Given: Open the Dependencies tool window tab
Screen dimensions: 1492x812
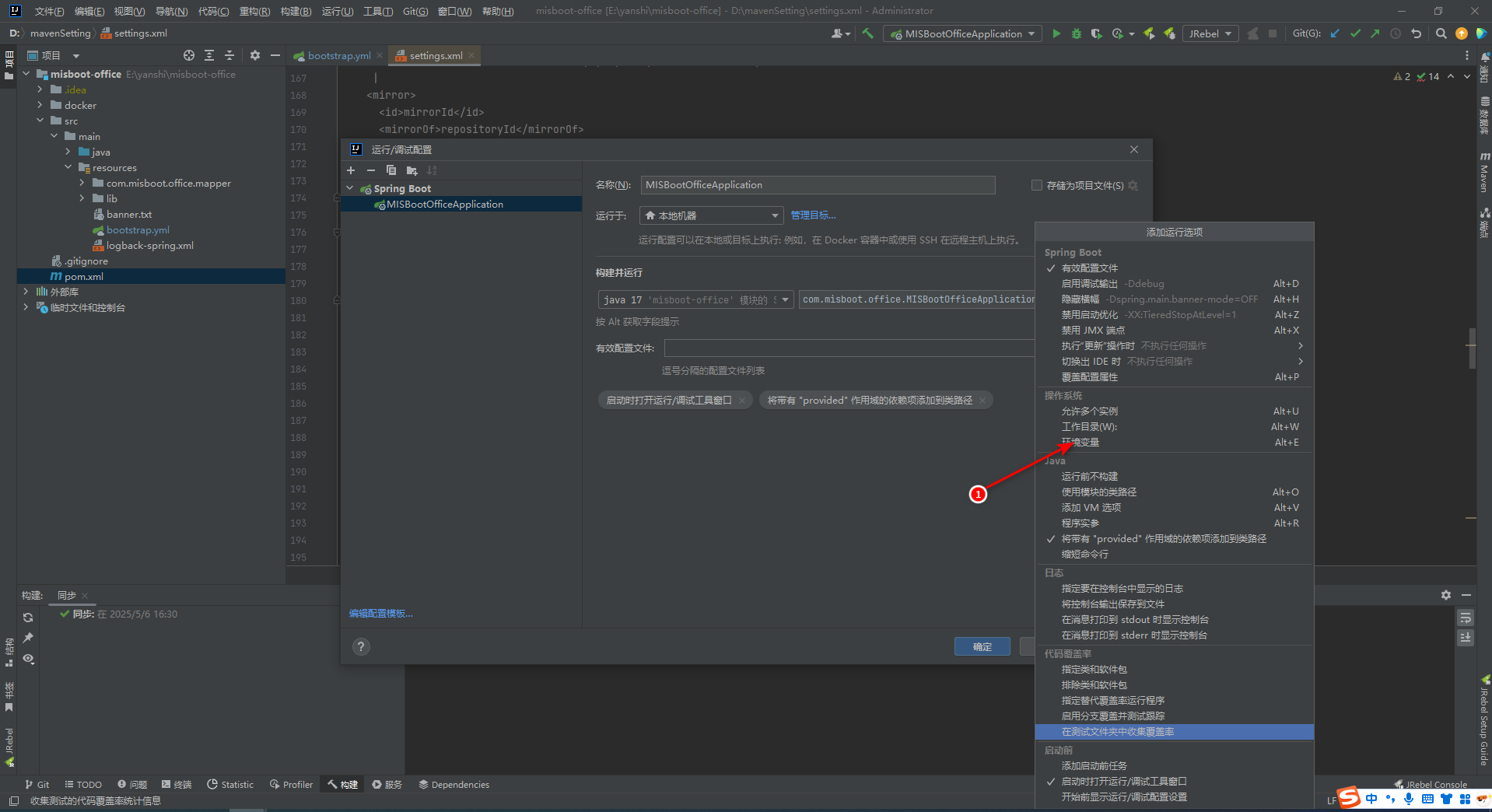Looking at the screenshot, I should coord(454,785).
